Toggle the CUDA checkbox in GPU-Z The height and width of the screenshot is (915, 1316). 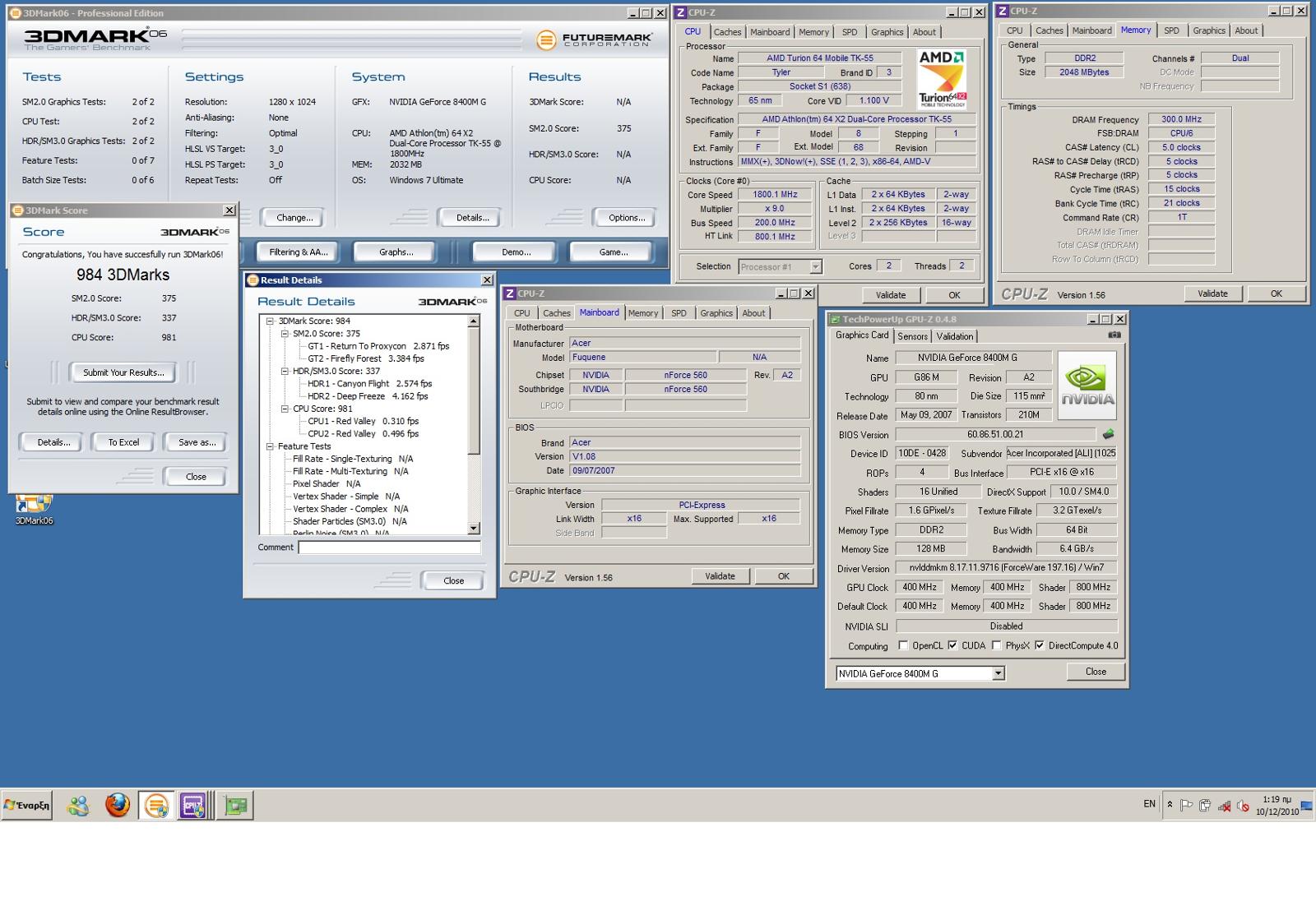coord(952,645)
